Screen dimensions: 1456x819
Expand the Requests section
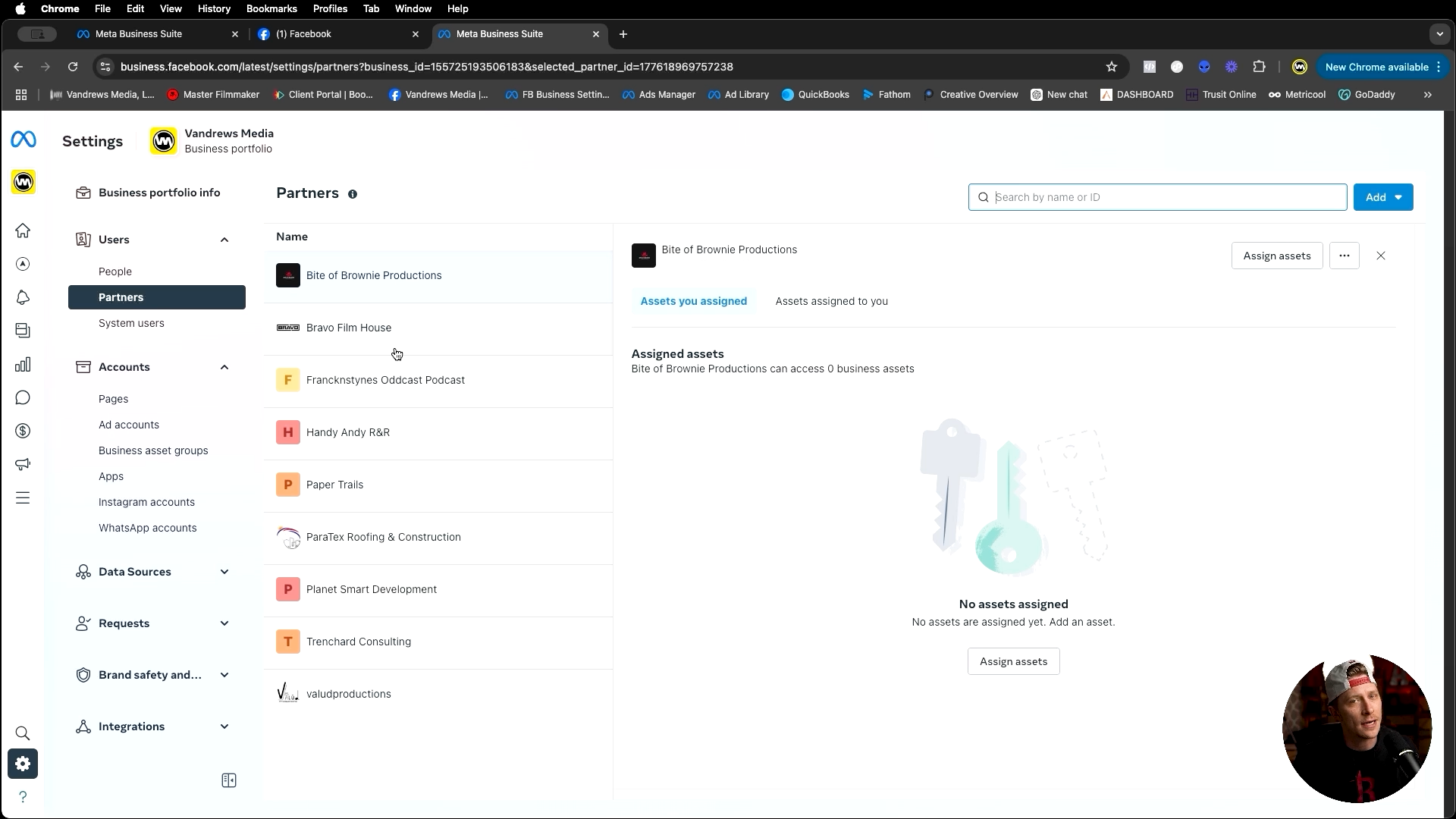pos(224,623)
